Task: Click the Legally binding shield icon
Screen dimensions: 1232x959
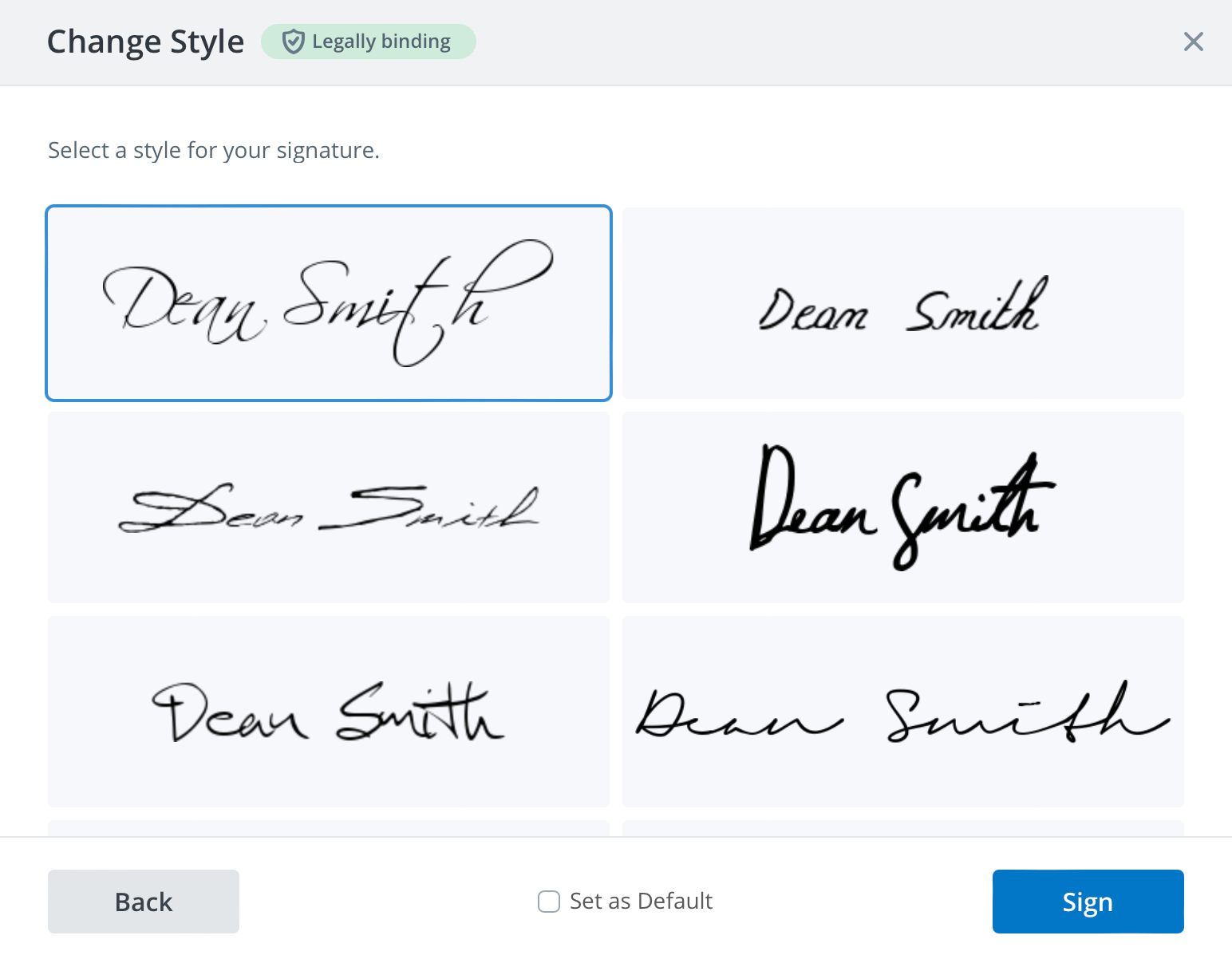Action: click(293, 41)
